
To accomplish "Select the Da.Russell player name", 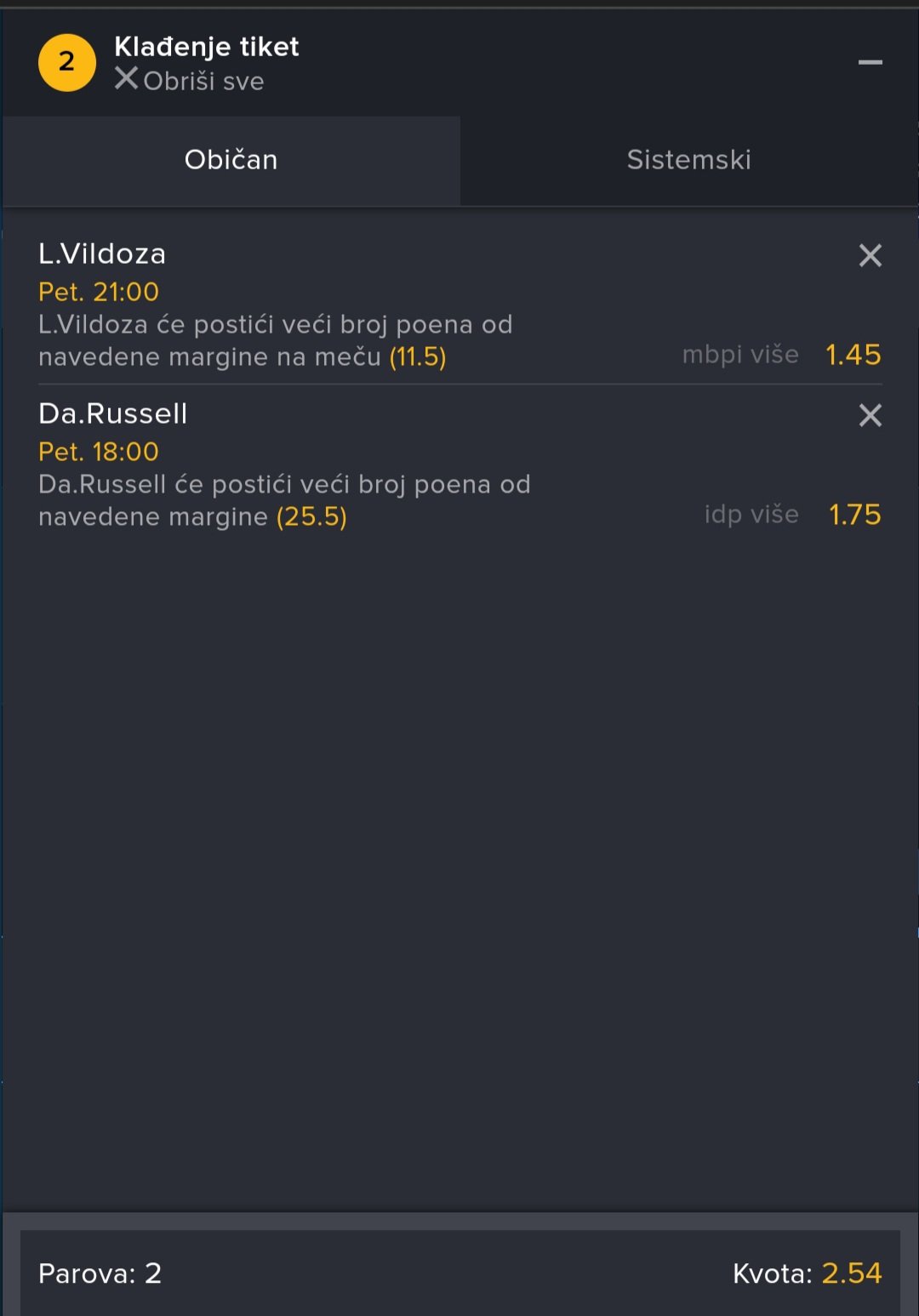I will [x=112, y=413].
